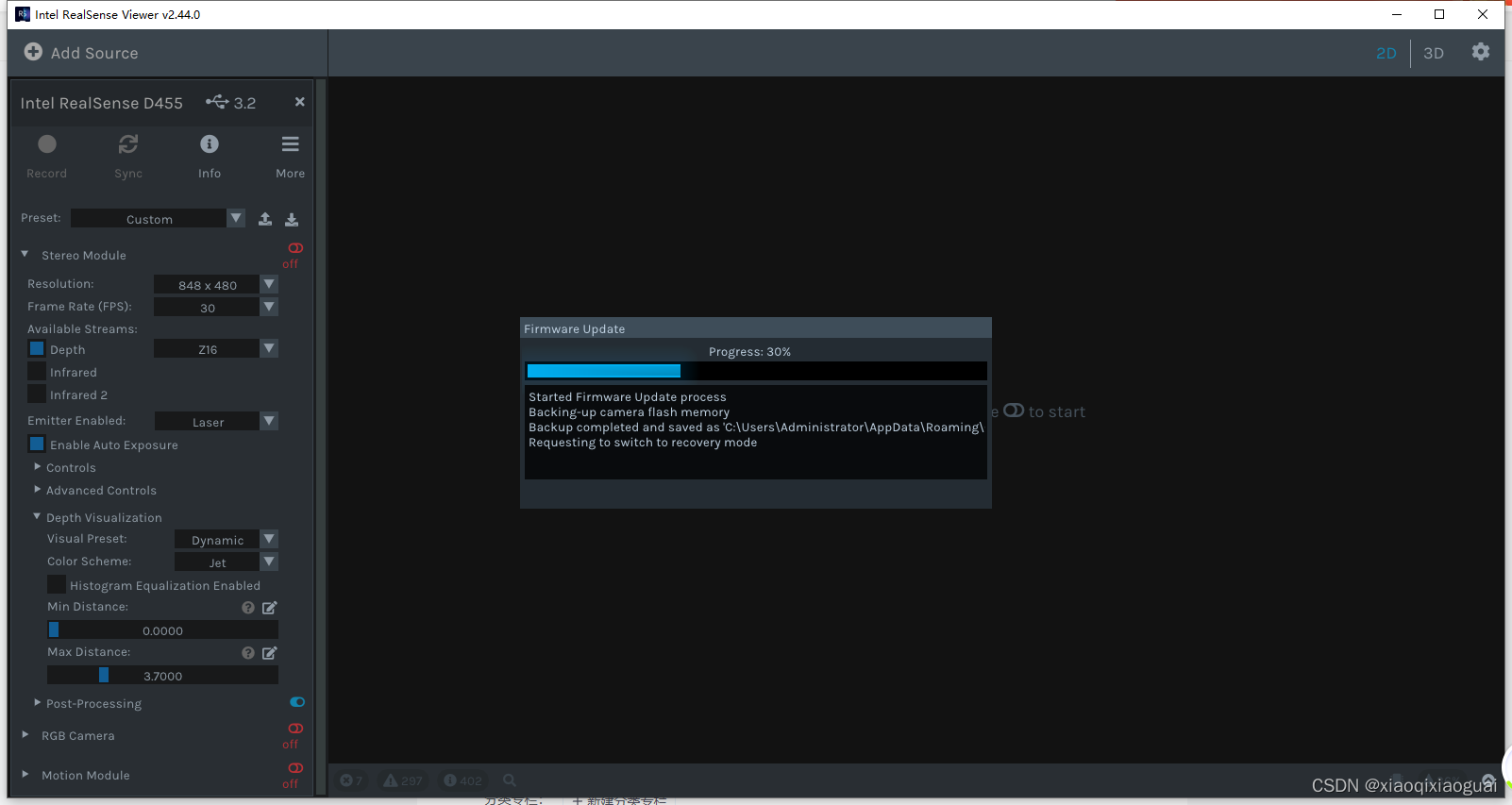Click the 'Requesting to switch to recovery mode' line
This screenshot has height=805, width=1512.
643,443
